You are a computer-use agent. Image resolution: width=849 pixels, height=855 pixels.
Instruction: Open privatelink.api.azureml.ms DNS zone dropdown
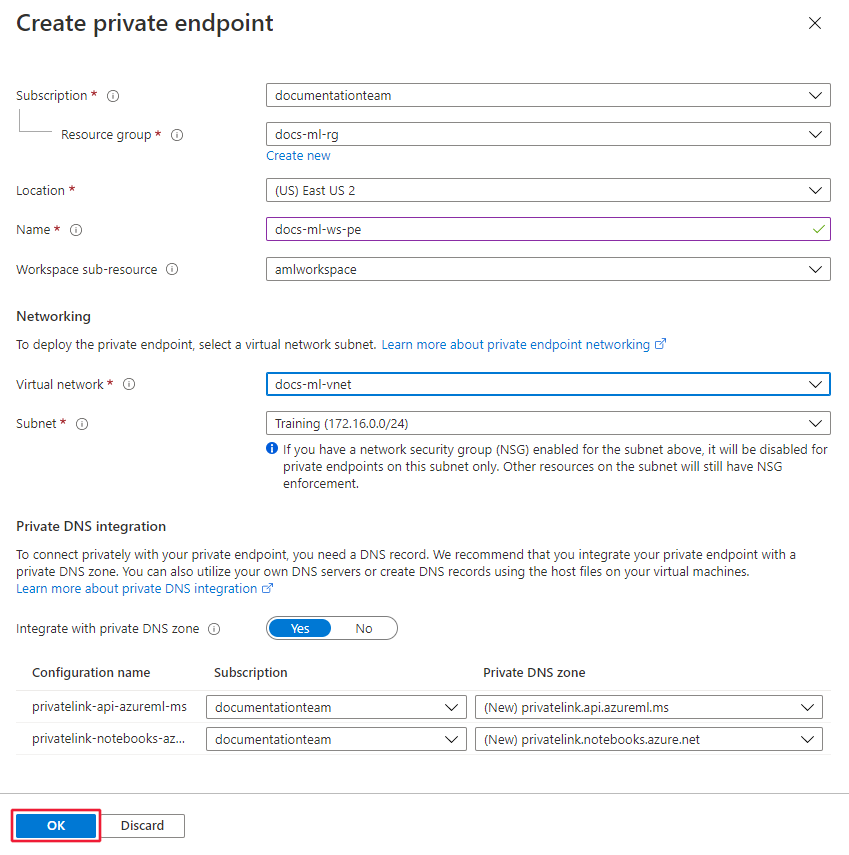click(x=648, y=707)
